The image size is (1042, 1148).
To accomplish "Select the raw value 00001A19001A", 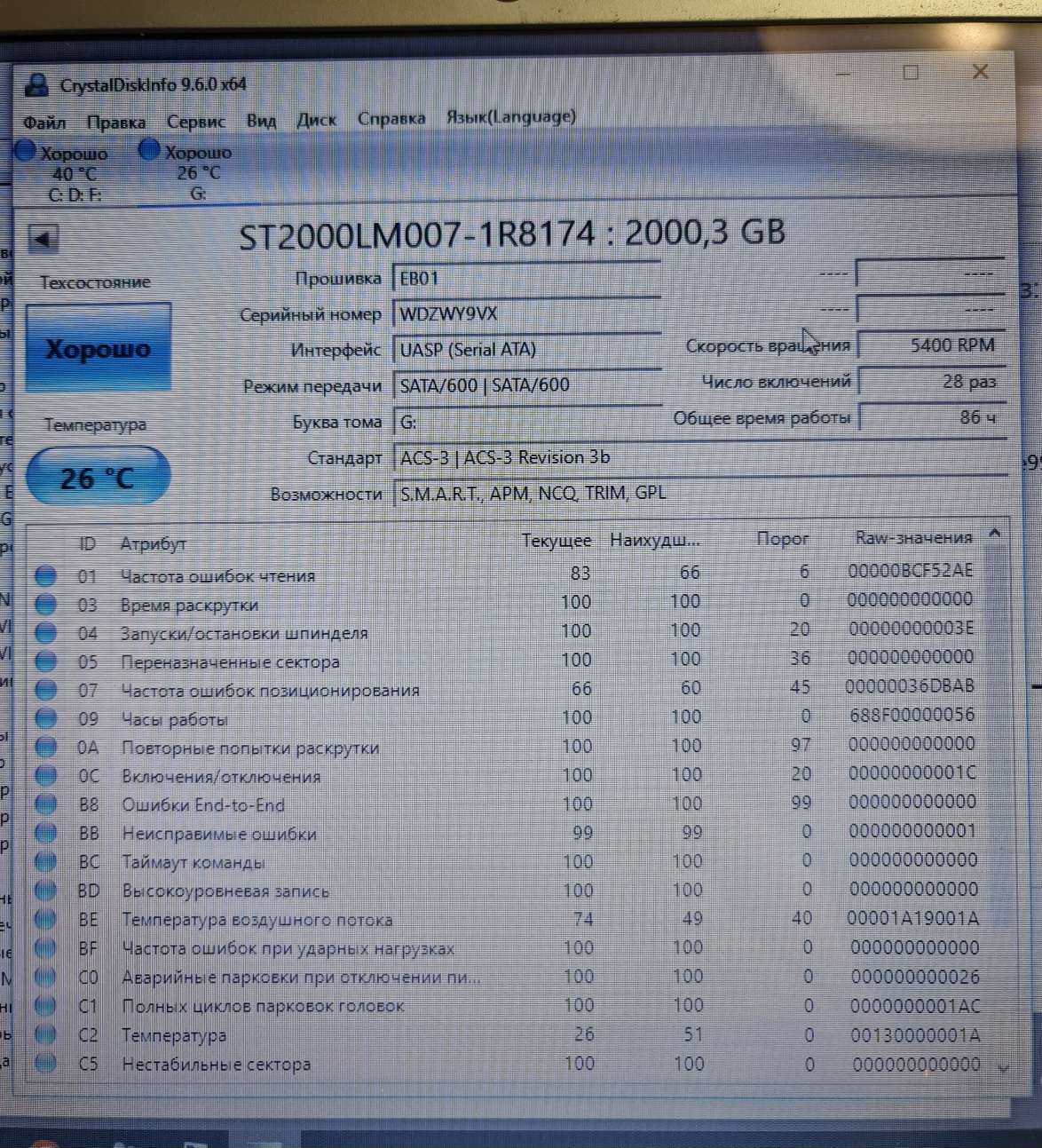I will (913, 918).
